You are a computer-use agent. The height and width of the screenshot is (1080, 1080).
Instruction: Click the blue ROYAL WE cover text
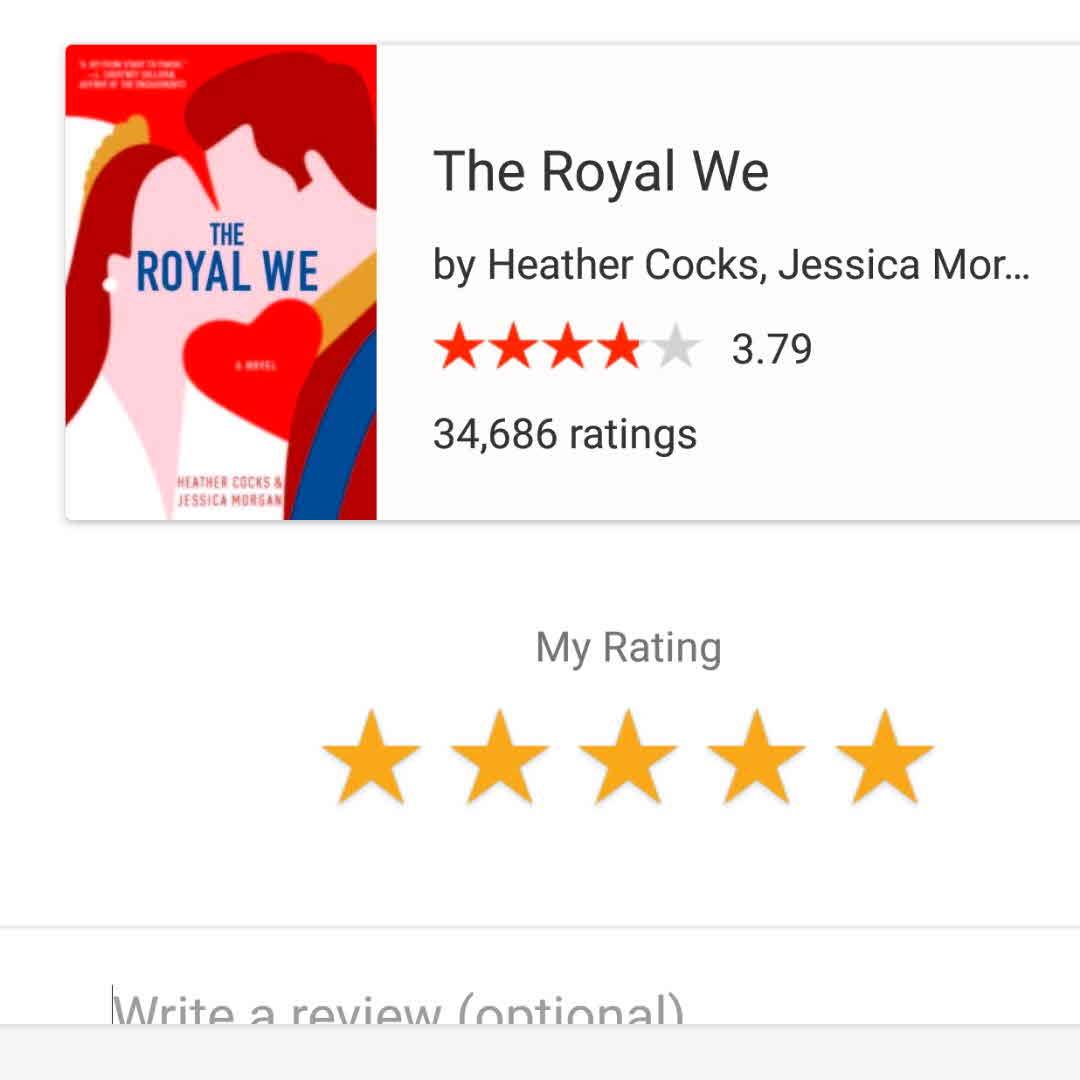click(x=227, y=271)
